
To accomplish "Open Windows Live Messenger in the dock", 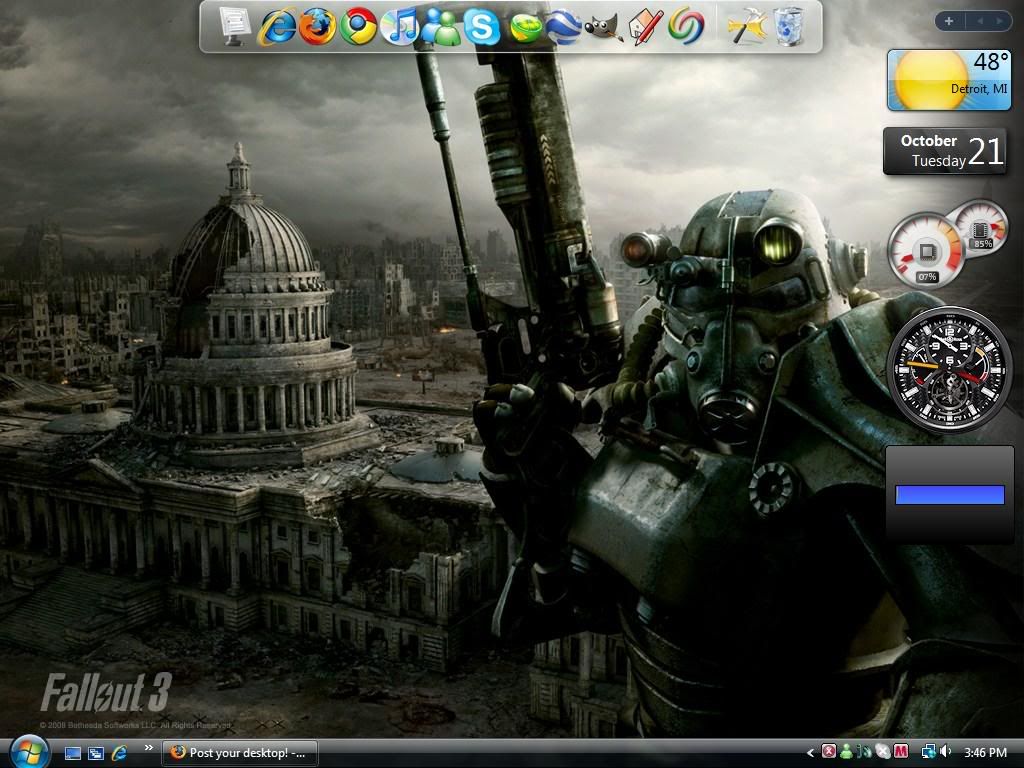I will point(441,27).
